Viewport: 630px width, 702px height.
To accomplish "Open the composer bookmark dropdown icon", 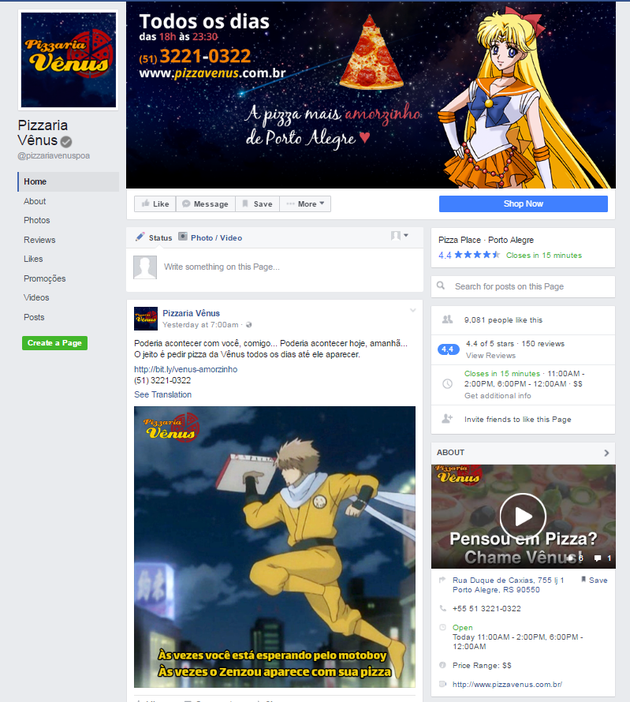I will (399, 235).
